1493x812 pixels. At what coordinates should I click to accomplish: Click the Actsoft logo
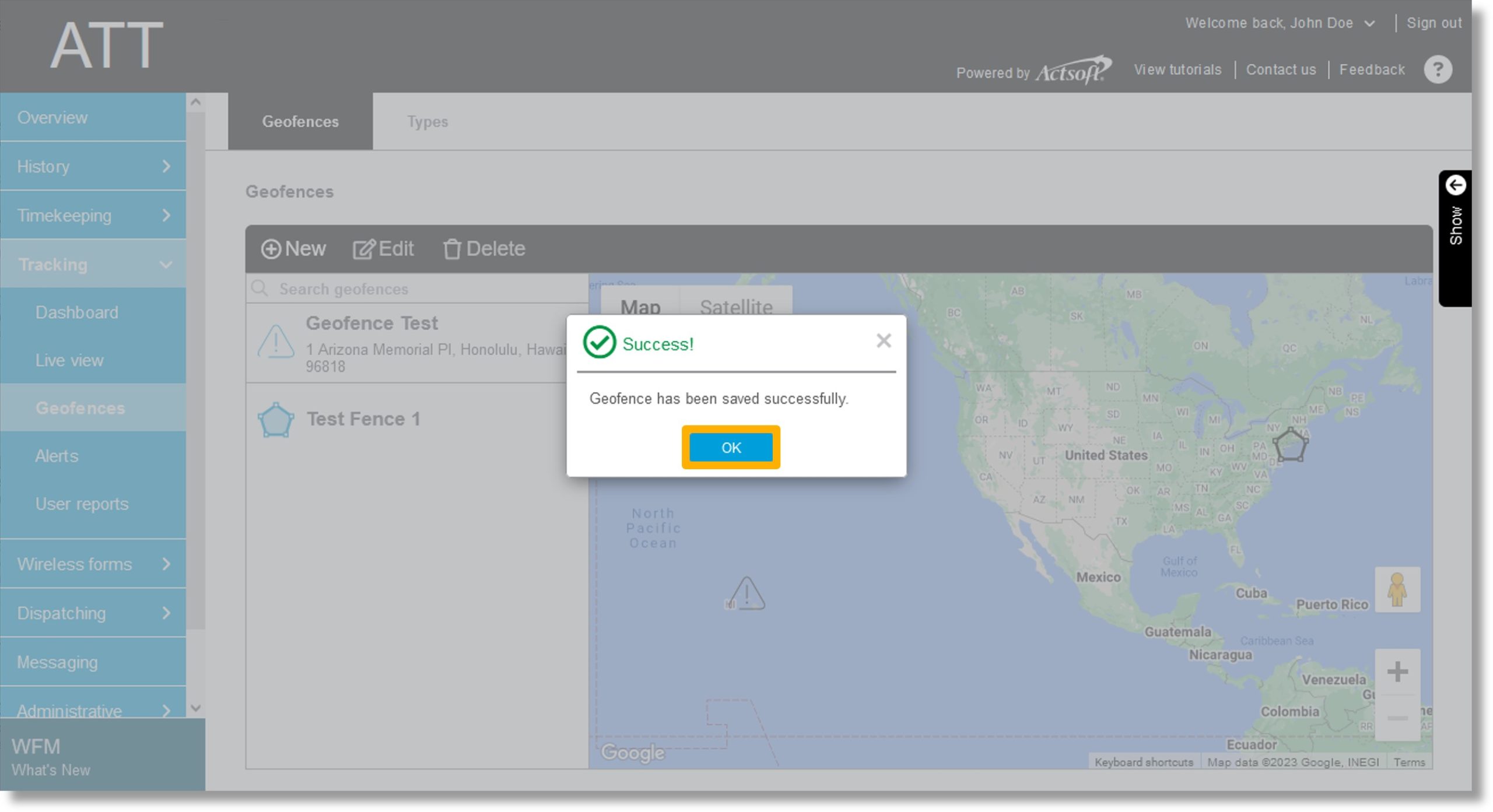click(x=1074, y=71)
